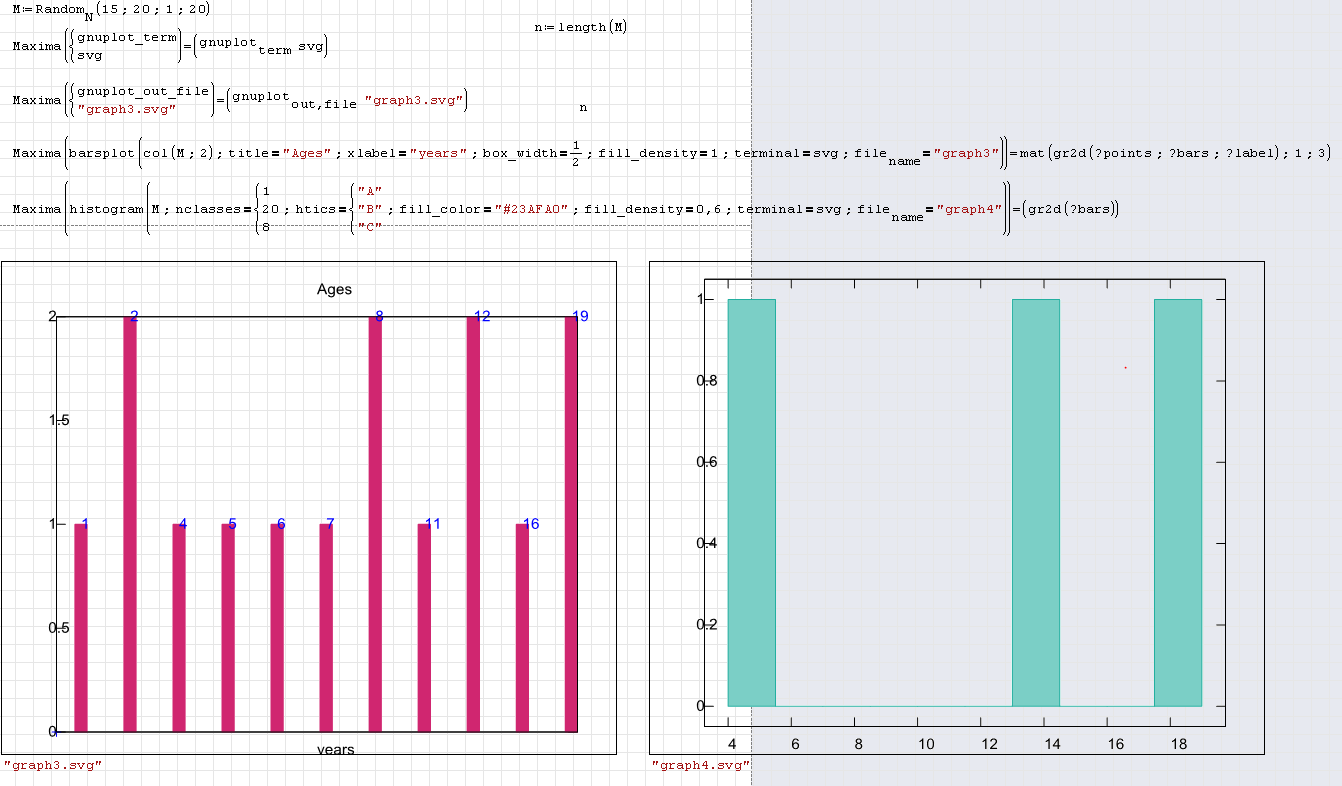
Task: Click the teal histogram bar near 18
Action: pos(1177,502)
